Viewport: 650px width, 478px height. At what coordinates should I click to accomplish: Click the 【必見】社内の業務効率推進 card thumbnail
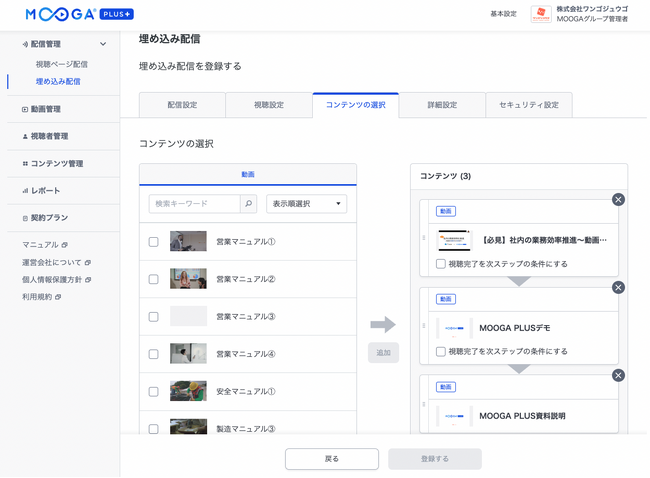point(454,240)
